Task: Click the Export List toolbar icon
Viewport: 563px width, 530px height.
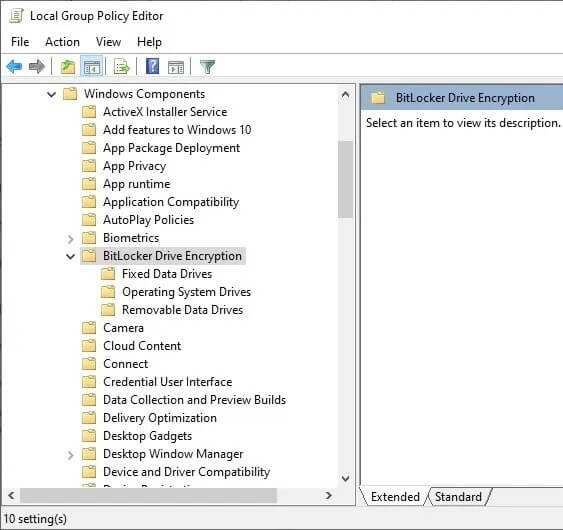Action: click(121, 67)
